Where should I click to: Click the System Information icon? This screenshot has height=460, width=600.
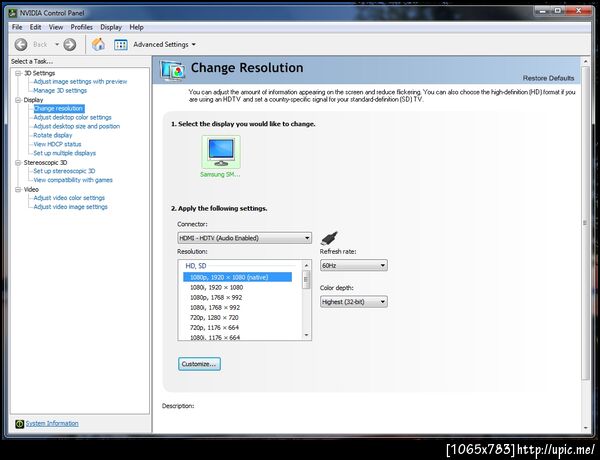click(19, 424)
